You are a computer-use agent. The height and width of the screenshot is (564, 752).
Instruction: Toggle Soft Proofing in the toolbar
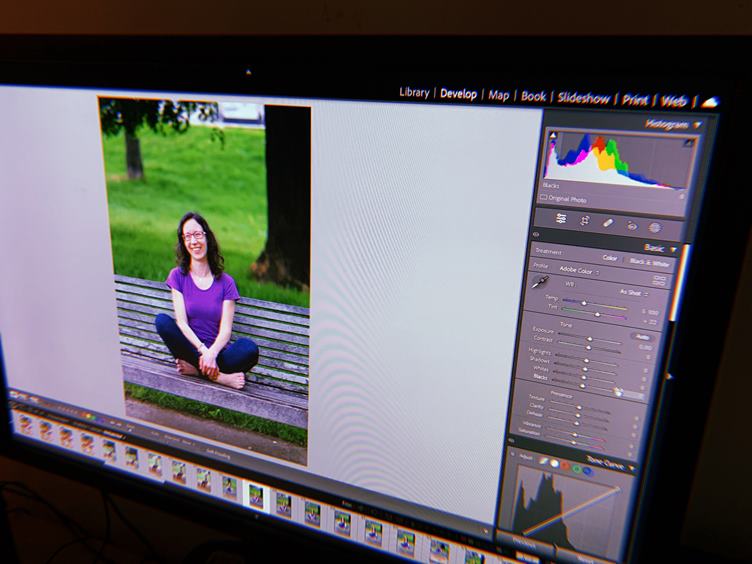pyautogui.click(x=218, y=452)
